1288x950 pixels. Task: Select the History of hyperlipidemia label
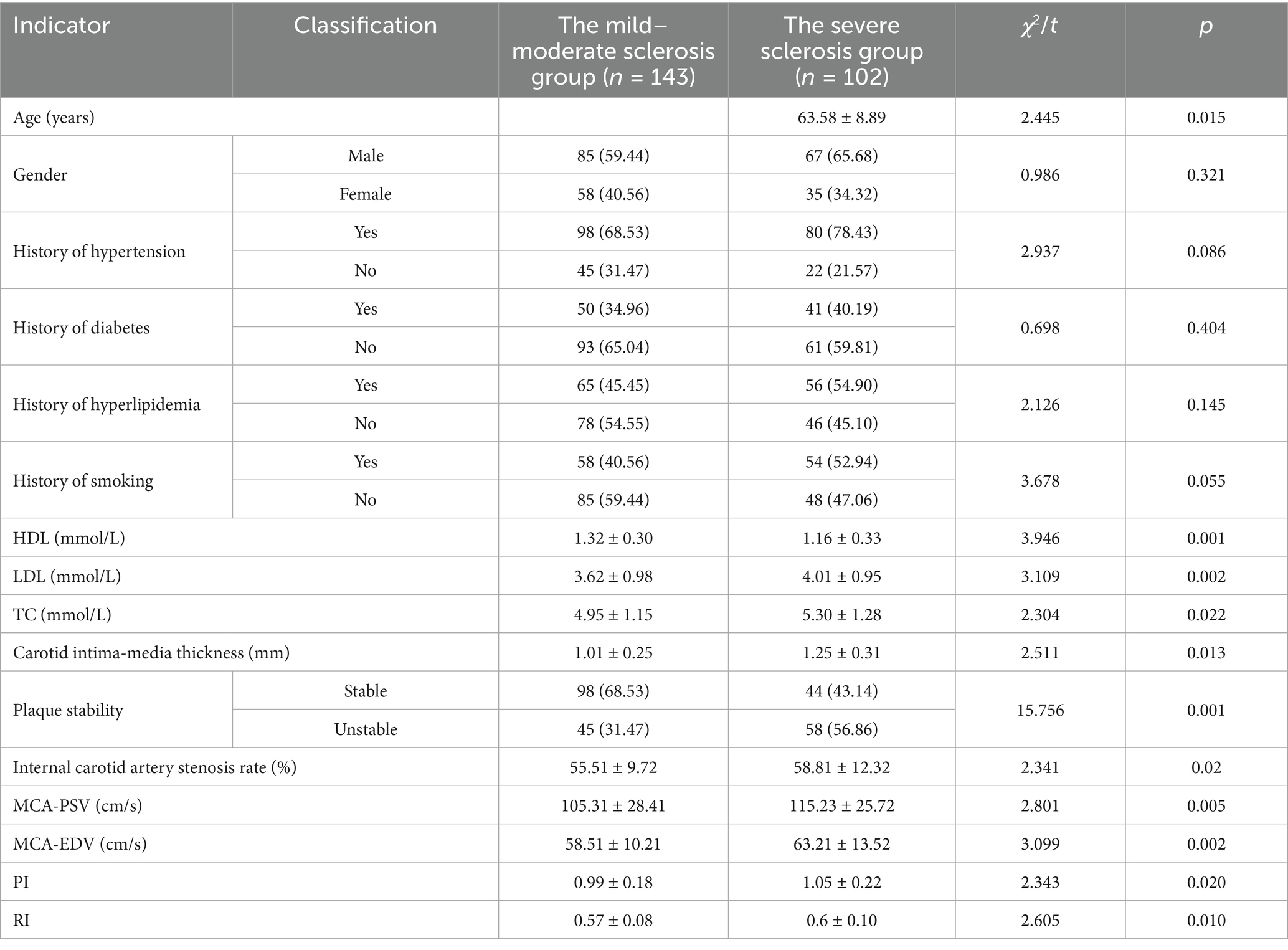click(x=107, y=404)
